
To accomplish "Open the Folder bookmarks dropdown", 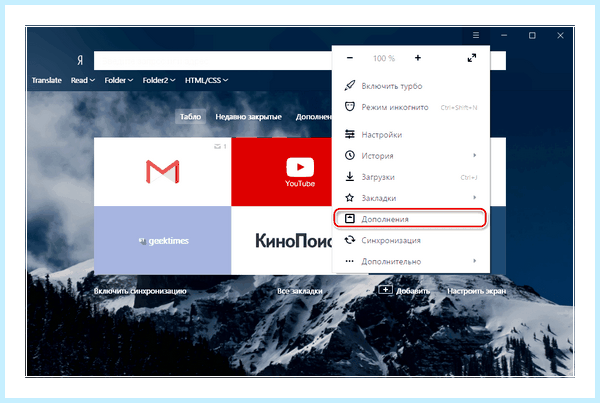I will click(x=119, y=80).
